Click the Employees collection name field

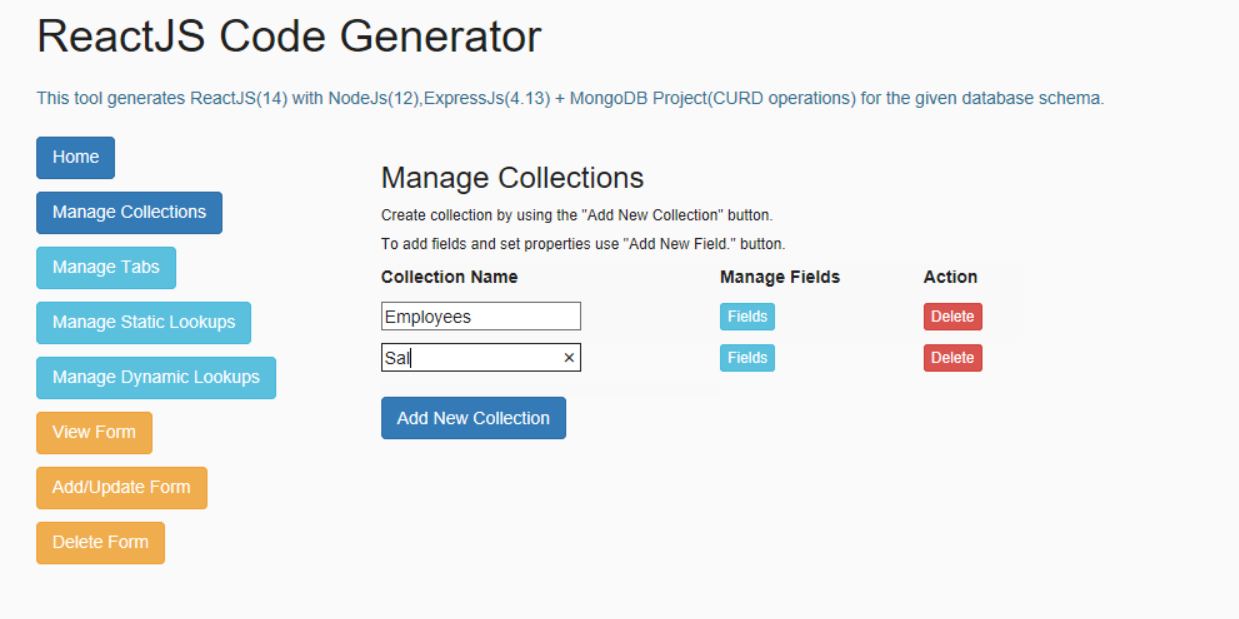pyautogui.click(x=481, y=317)
